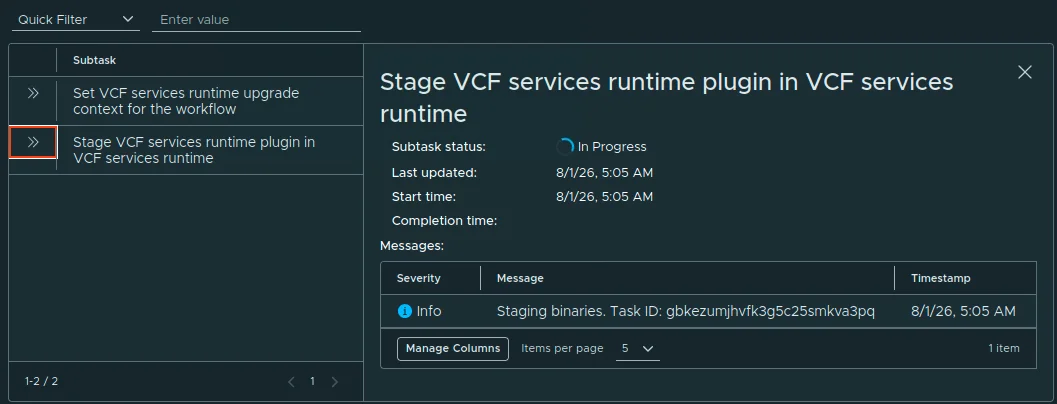Click the blue Info severity icon

coord(404,311)
